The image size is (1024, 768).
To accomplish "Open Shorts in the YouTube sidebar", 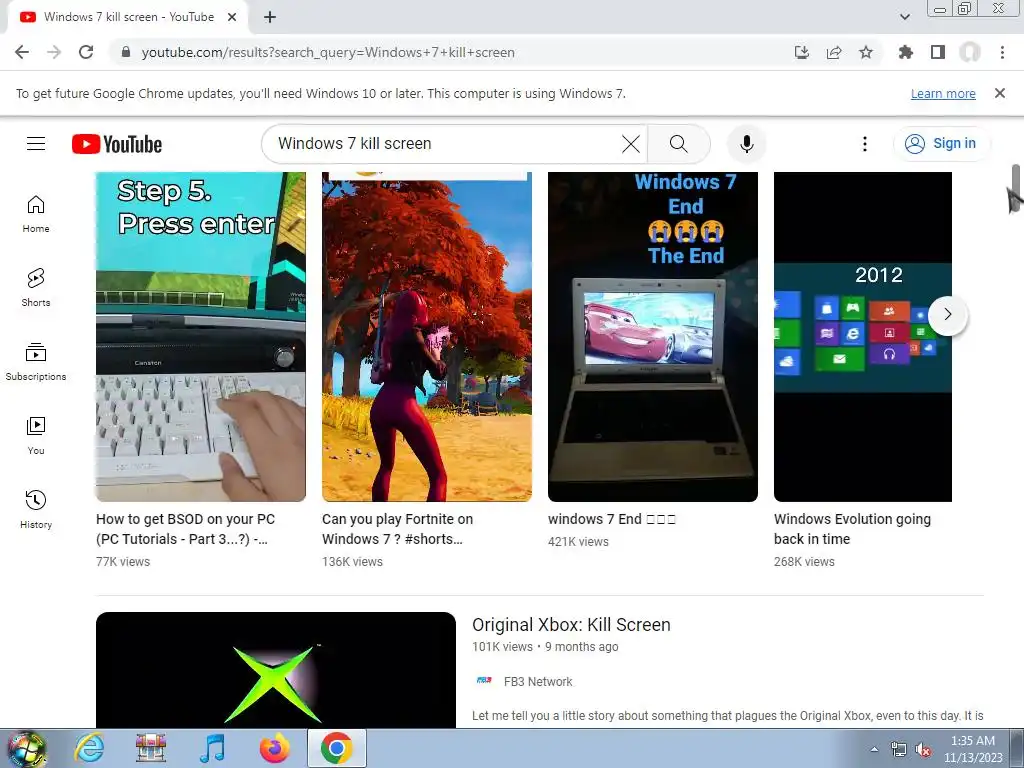I will pyautogui.click(x=36, y=288).
